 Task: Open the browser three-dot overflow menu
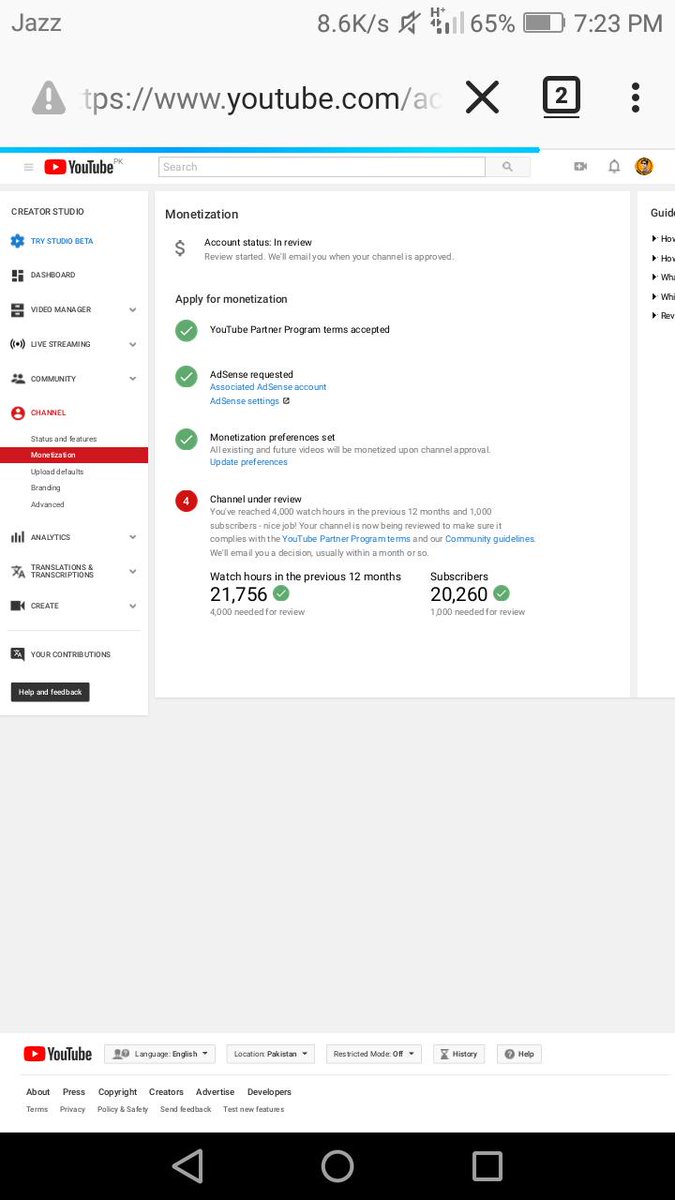[x=635, y=97]
